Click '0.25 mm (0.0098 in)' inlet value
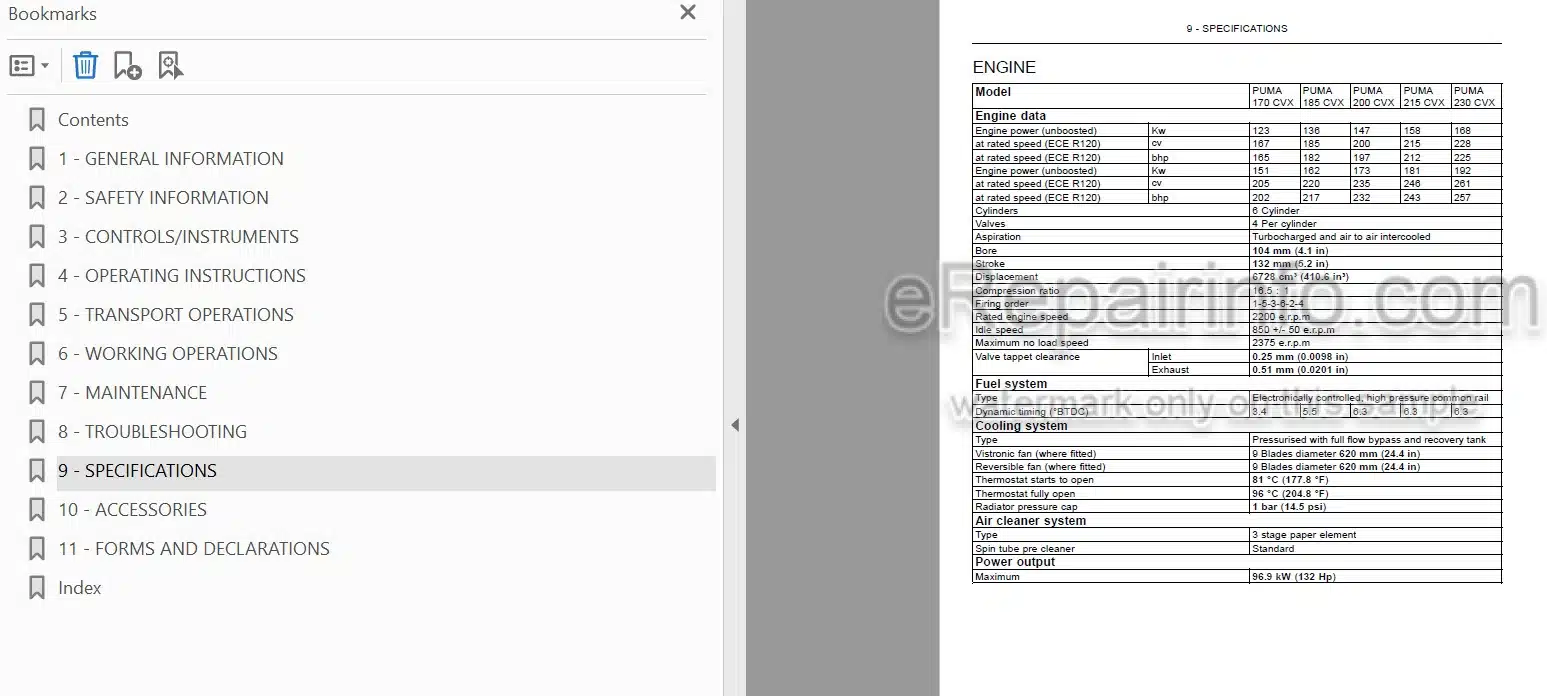1547x696 pixels. point(1300,357)
